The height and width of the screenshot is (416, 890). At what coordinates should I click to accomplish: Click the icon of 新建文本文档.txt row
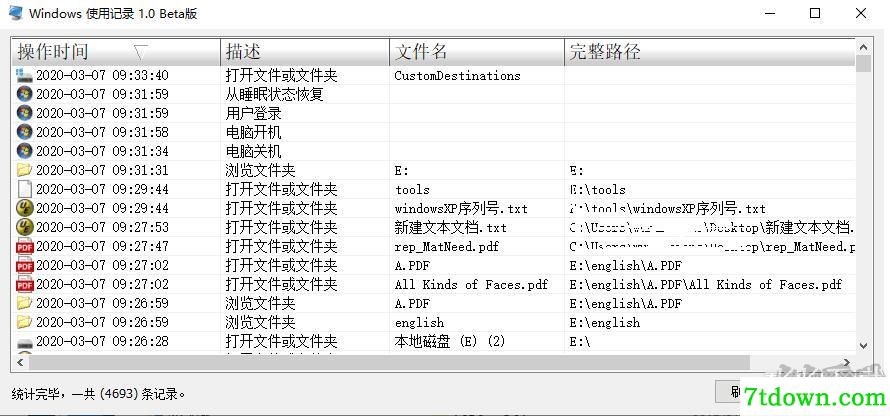tap(24, 227)
